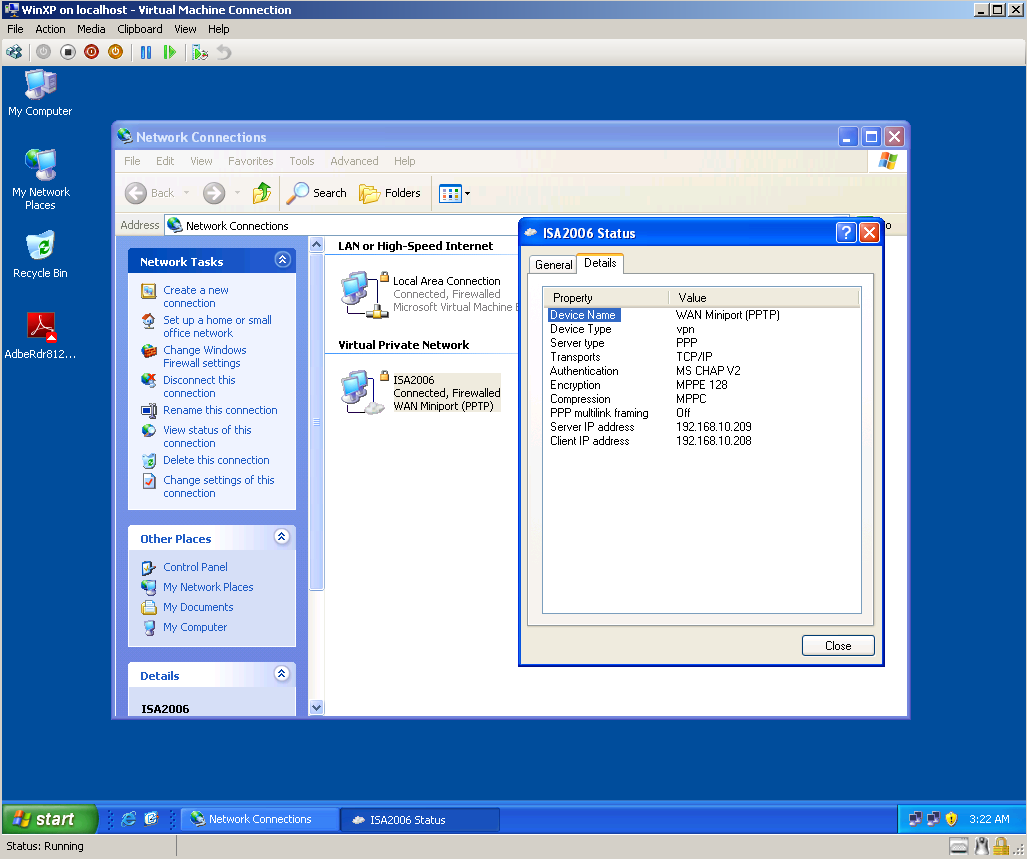Switch to the General tab
The image size is (1027, 859).
coord(553,265)
